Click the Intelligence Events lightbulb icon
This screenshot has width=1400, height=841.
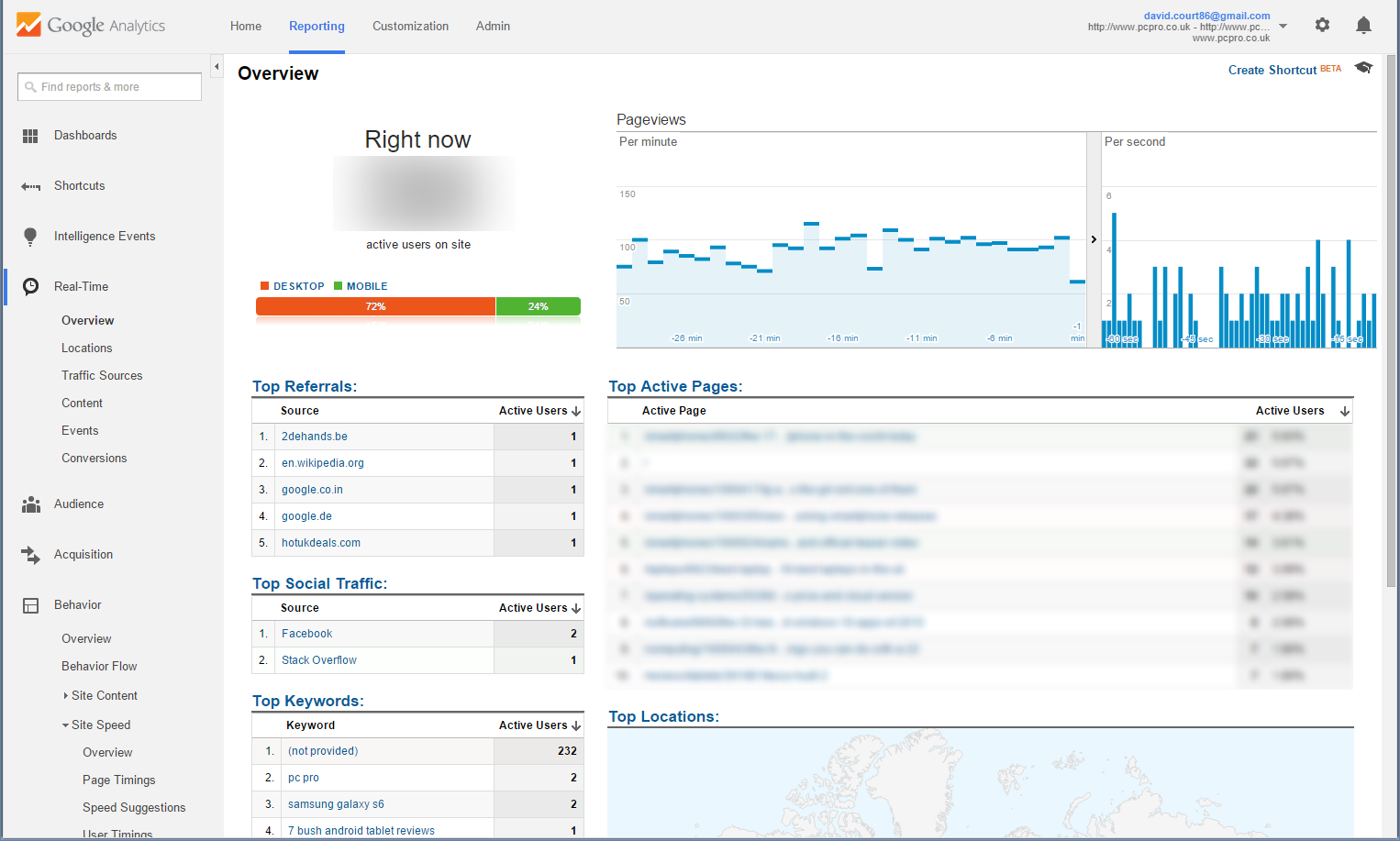30,237
